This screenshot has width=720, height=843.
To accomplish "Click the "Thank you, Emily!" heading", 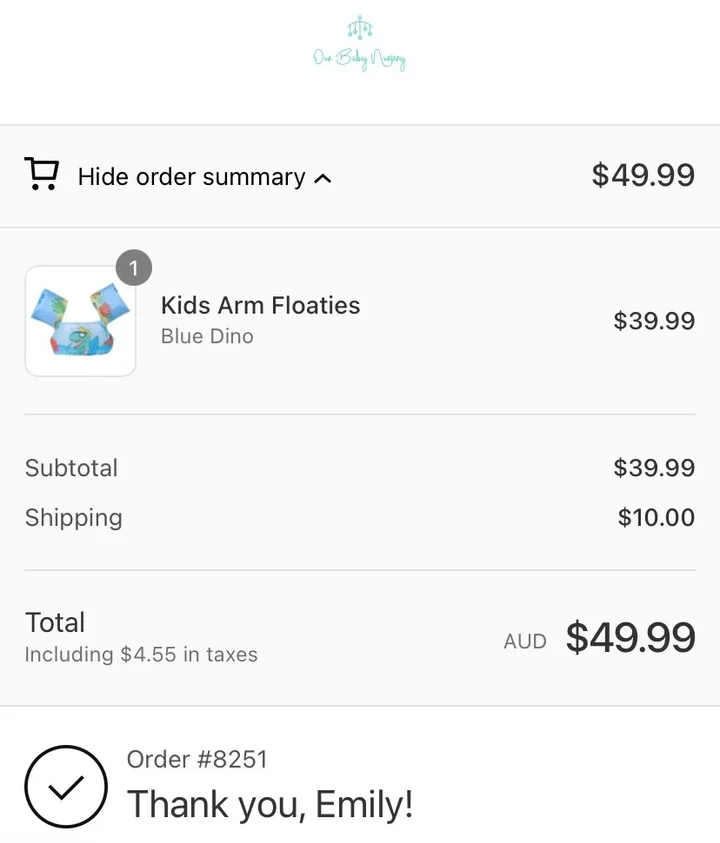I will (270, 804).
